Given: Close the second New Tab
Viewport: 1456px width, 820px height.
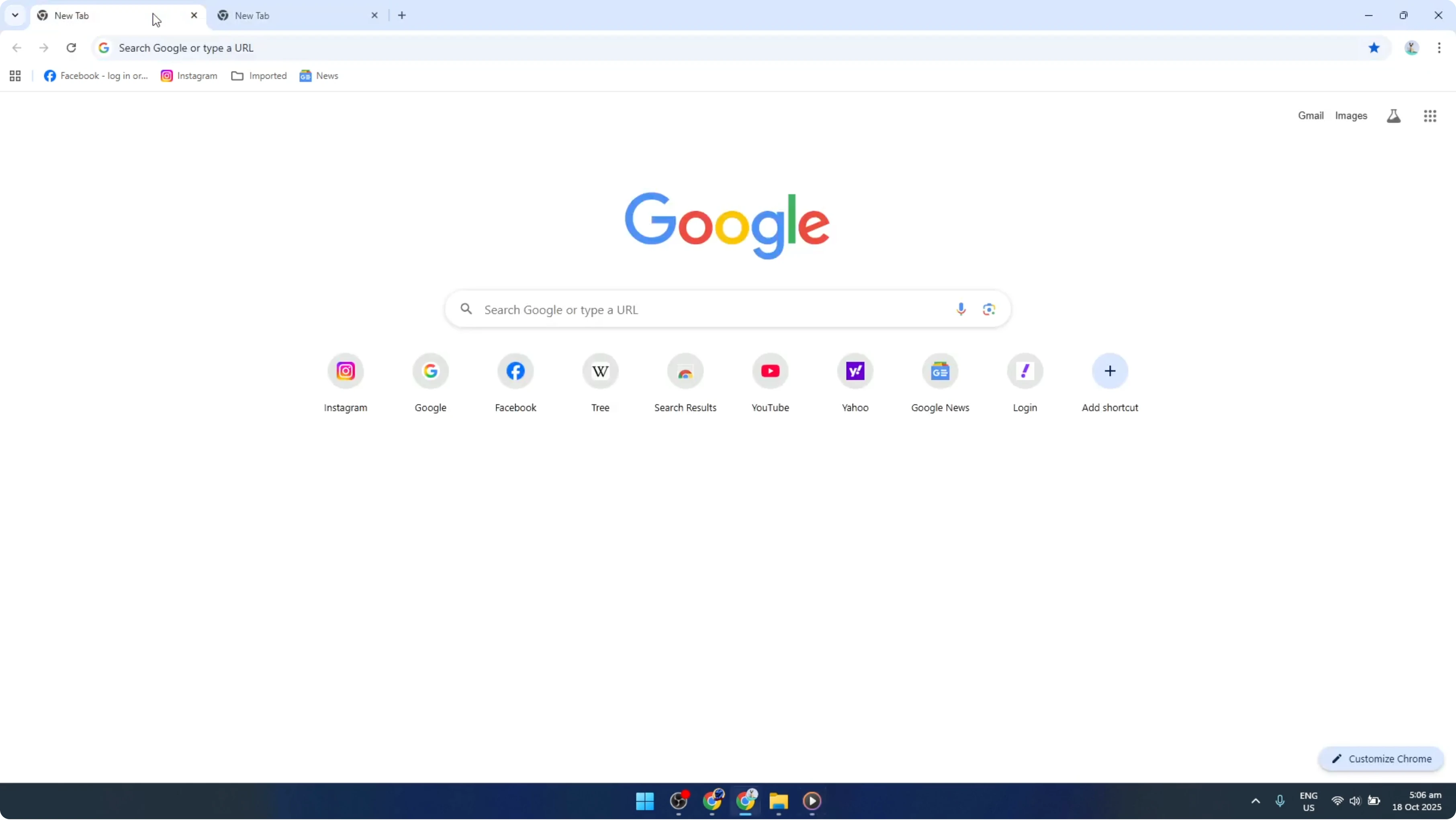Looking at the screenshot, I should 374,15.
